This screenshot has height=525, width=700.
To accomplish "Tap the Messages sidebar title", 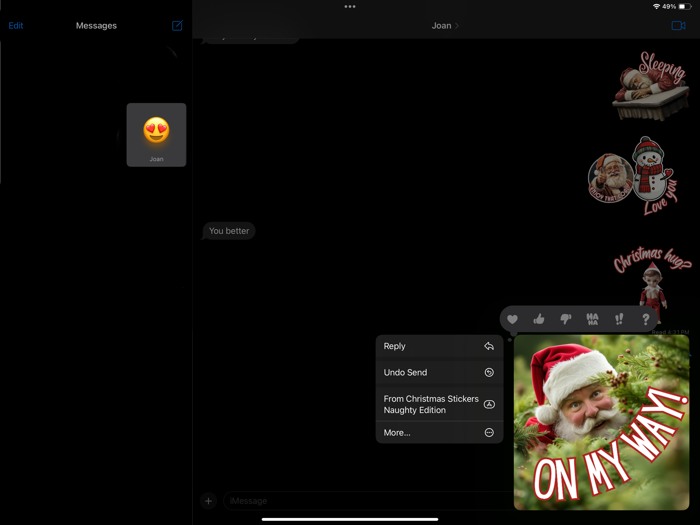I will [96, 25].
